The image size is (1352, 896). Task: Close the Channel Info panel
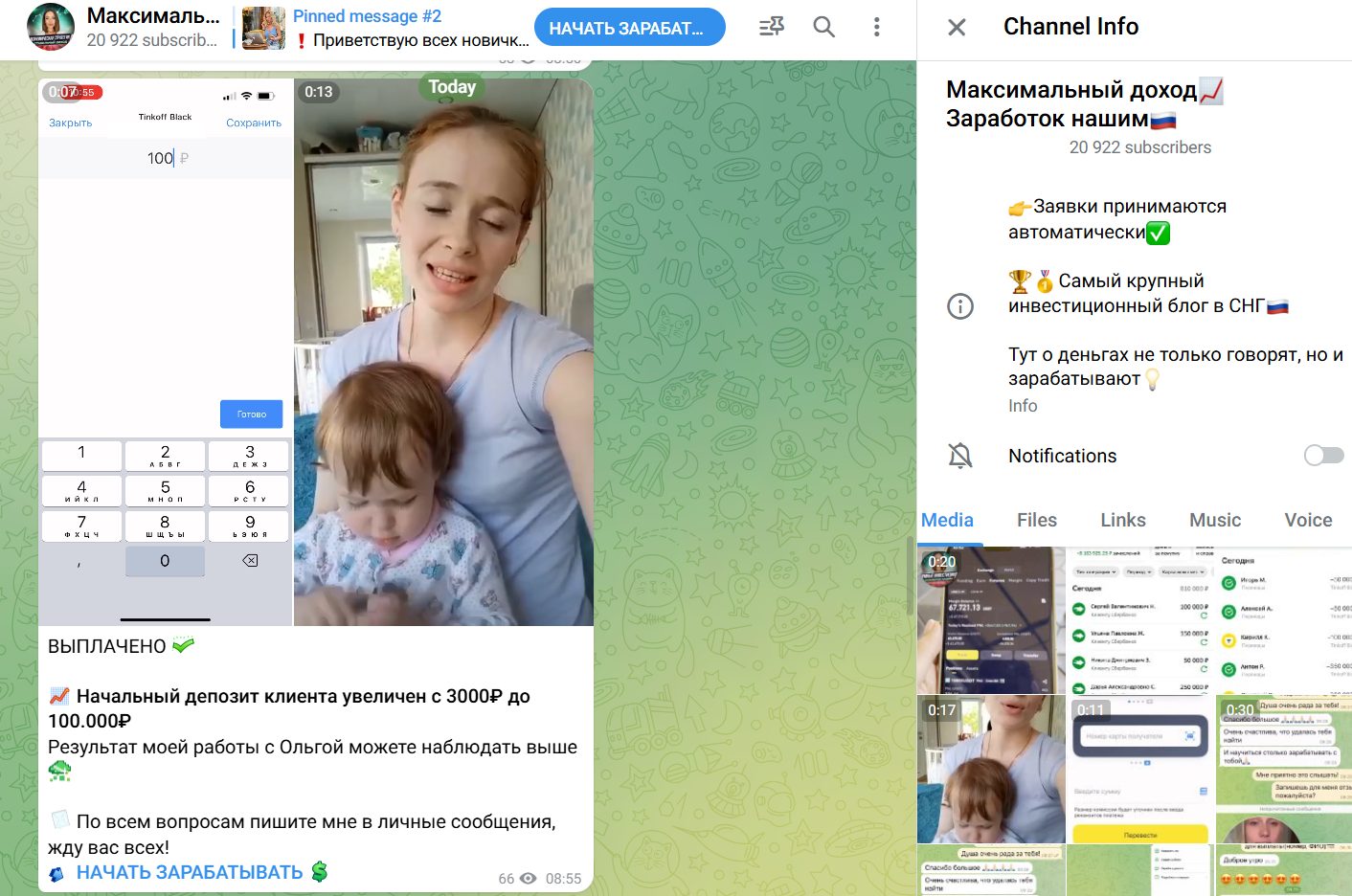click(957, 28)
